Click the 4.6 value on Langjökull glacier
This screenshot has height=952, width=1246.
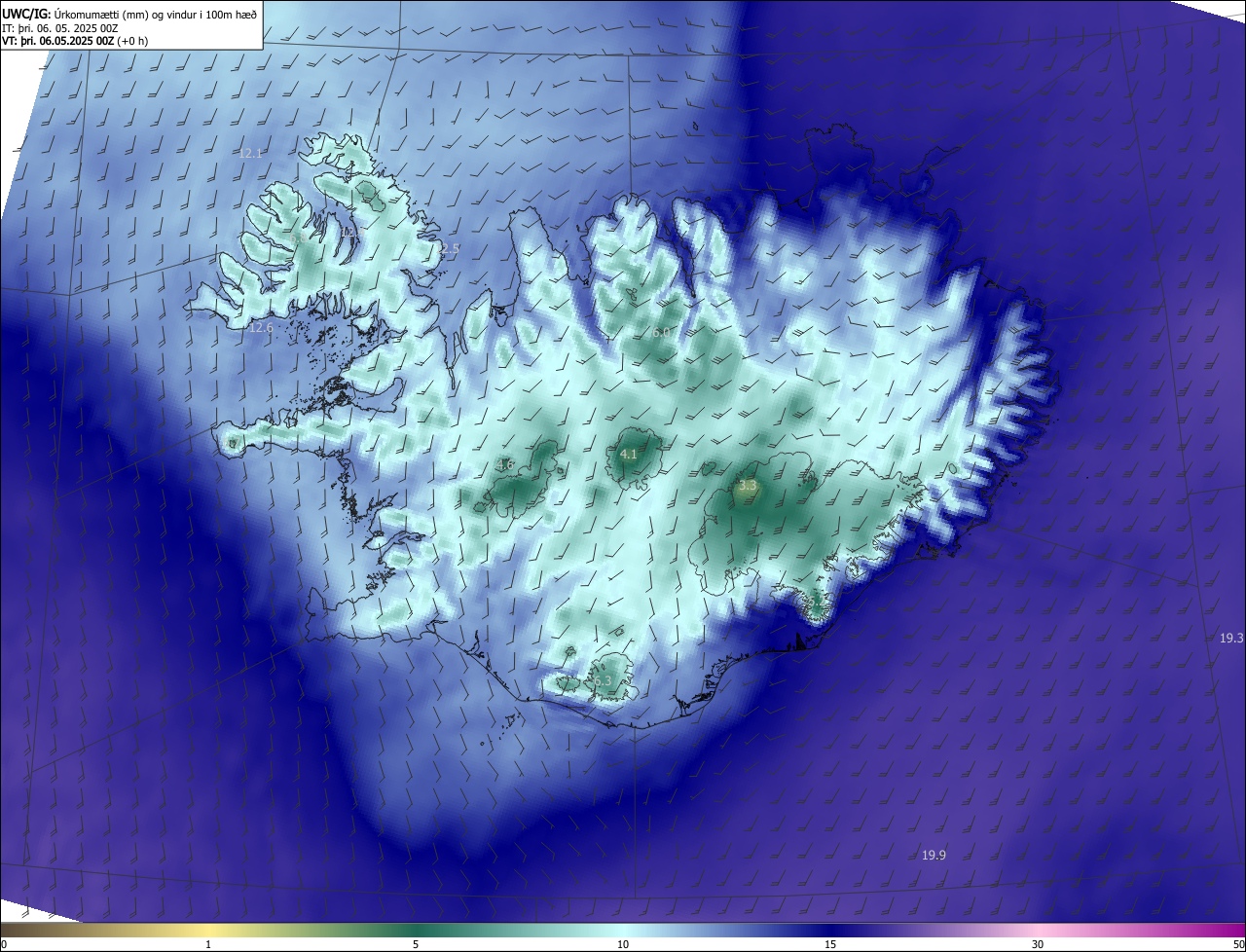point(505,464)
